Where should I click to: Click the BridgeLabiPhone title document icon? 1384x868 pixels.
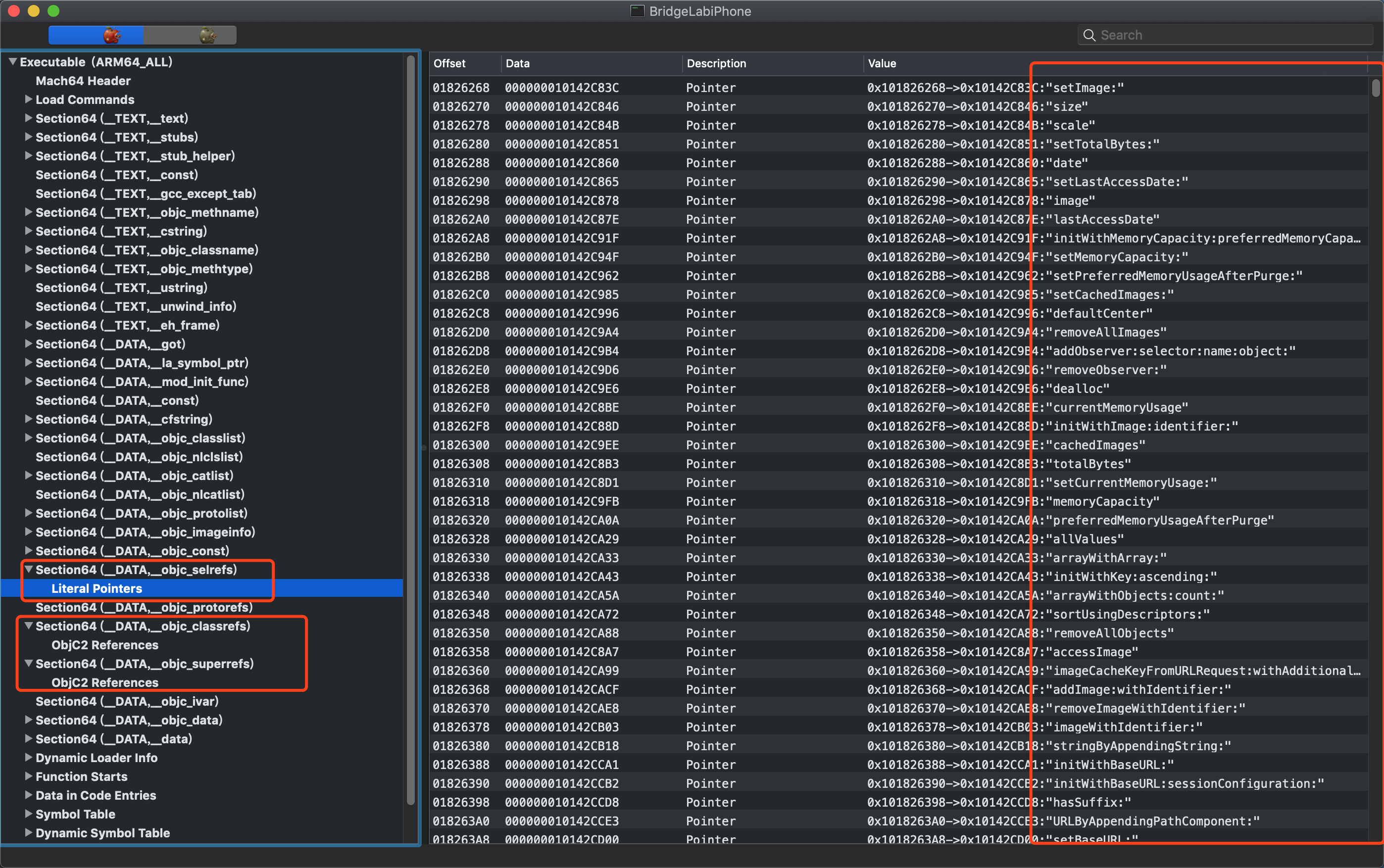[637, 11]
